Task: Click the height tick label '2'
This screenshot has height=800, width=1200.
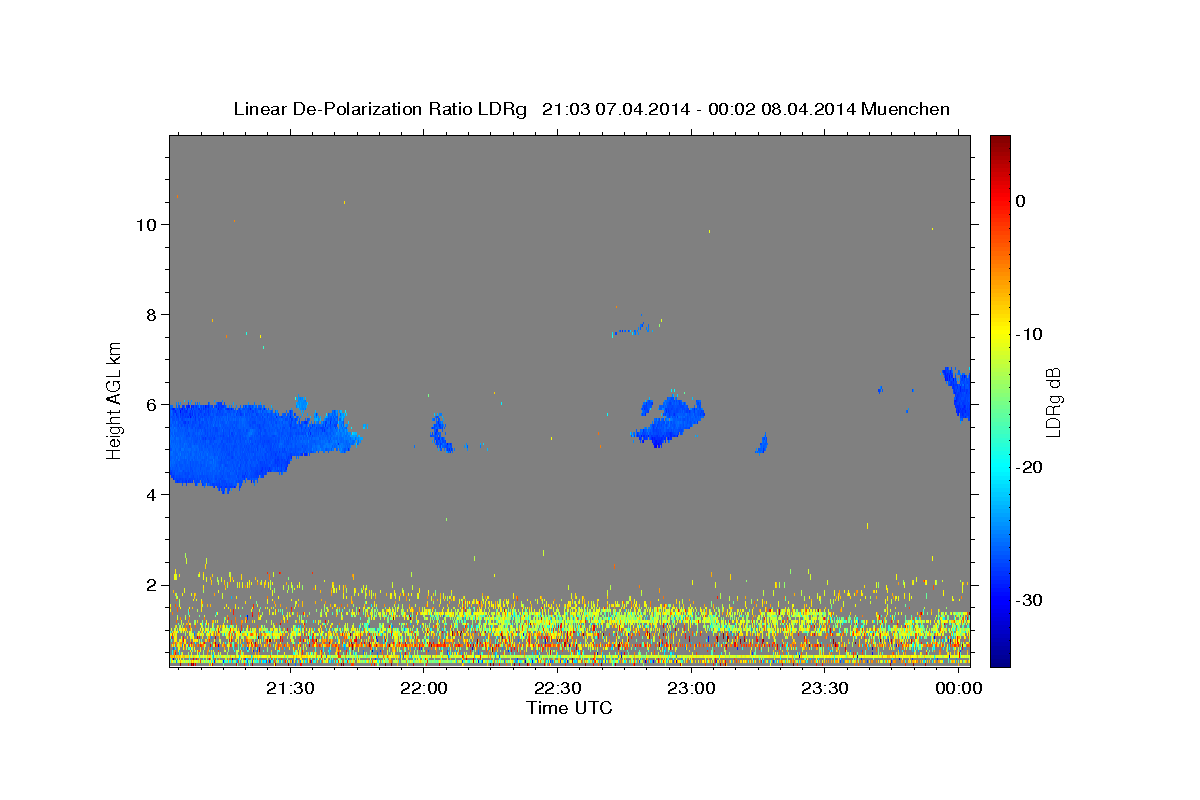Action: [151, 585]
